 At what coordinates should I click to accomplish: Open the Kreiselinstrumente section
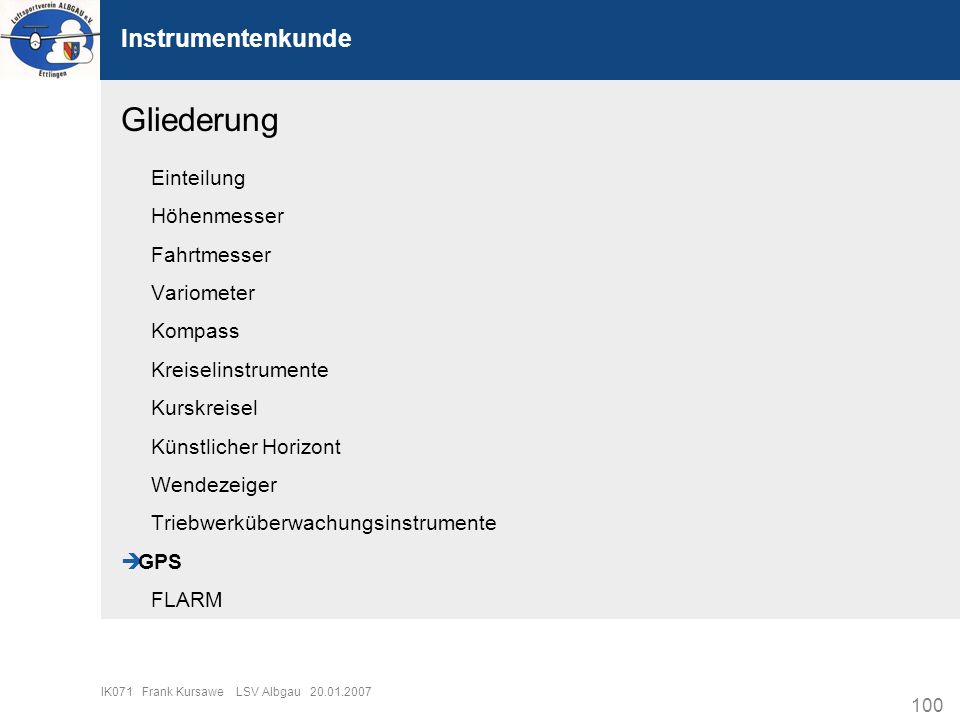(239, 370)
